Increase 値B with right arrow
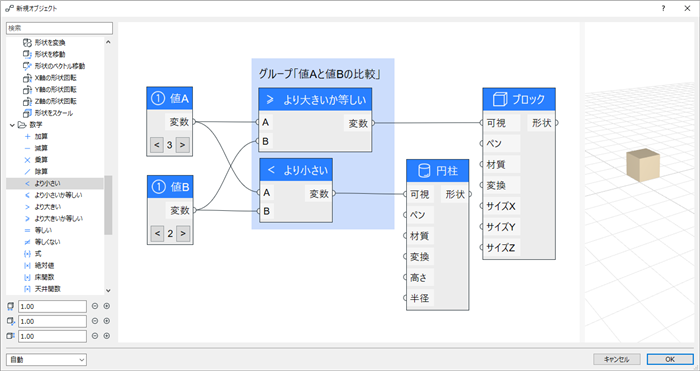Image resolution: width=700 pixels, height=371 pixels. [183, 233]
